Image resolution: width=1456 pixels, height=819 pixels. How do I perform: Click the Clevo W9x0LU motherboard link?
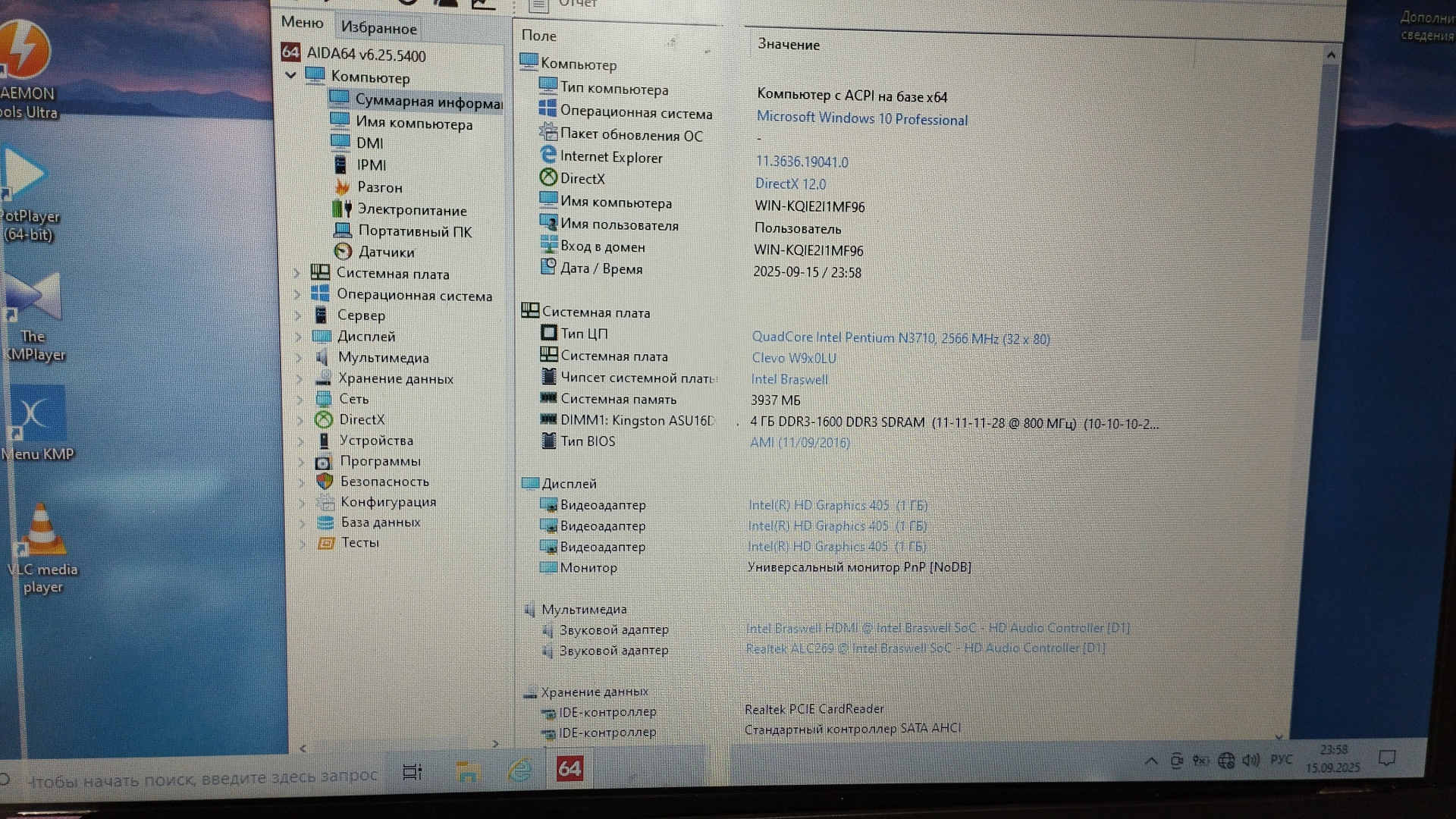(x=793, y=358)
